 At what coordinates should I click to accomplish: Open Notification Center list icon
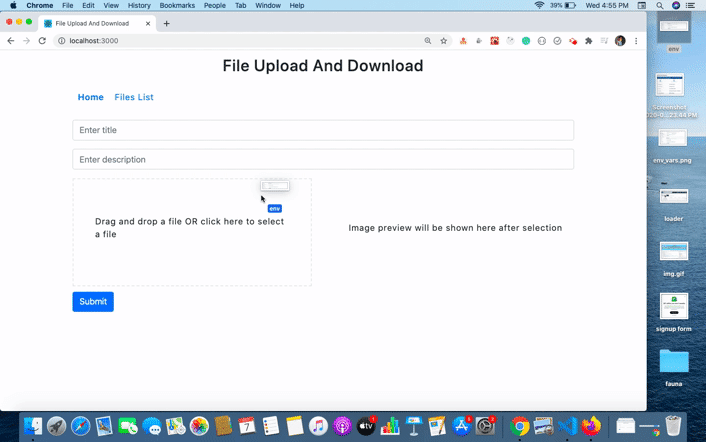(690, 5)
